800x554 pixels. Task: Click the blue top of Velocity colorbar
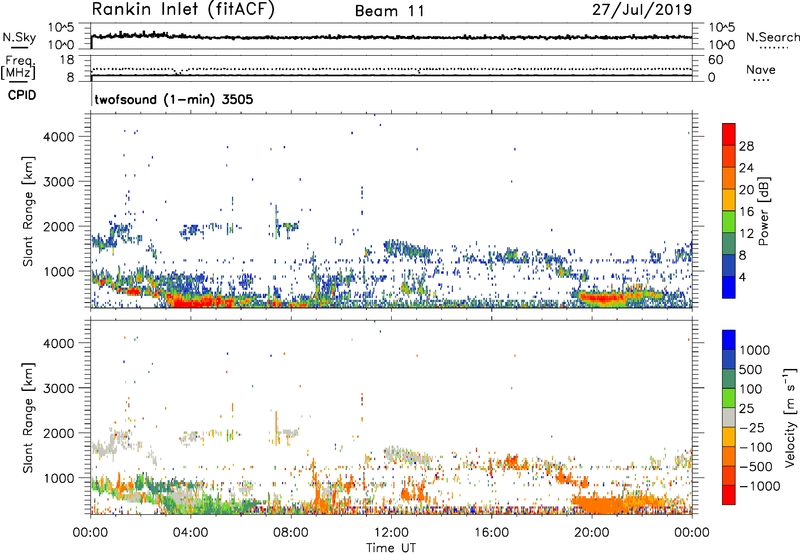(729, 338)
